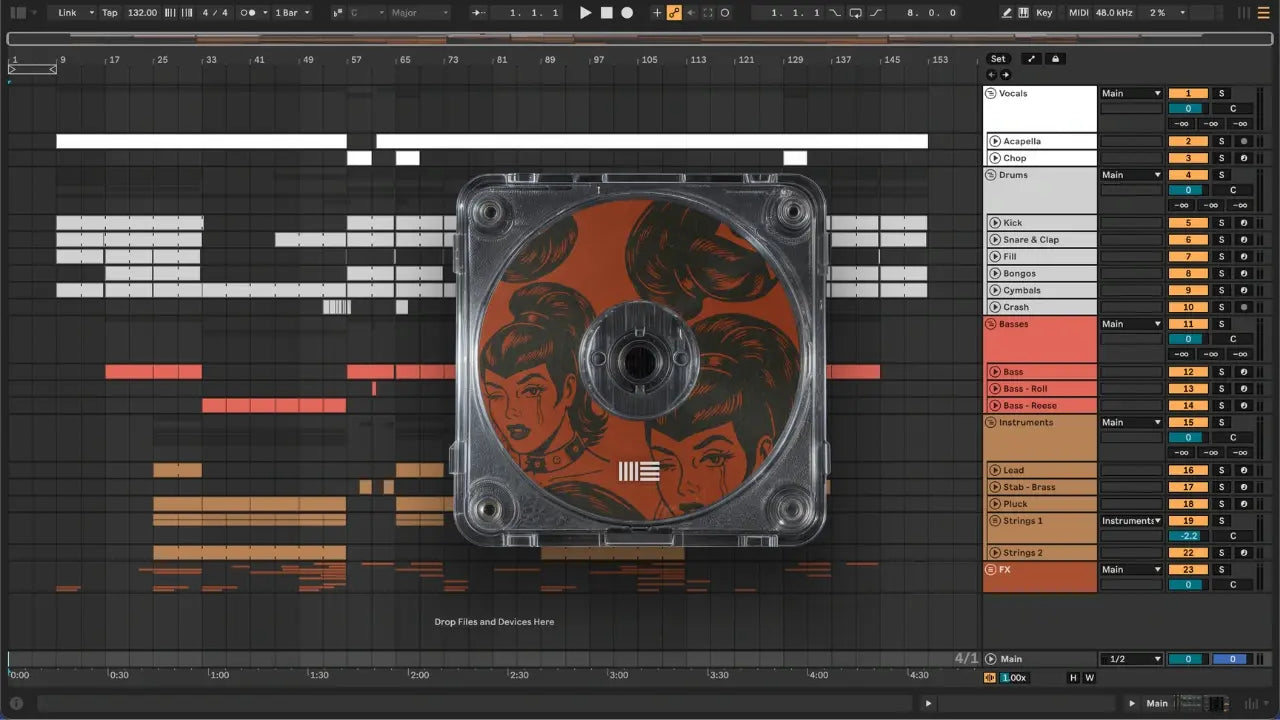Enable Draw Mode pencil
1280x720 pixels.
(1007, 13)
